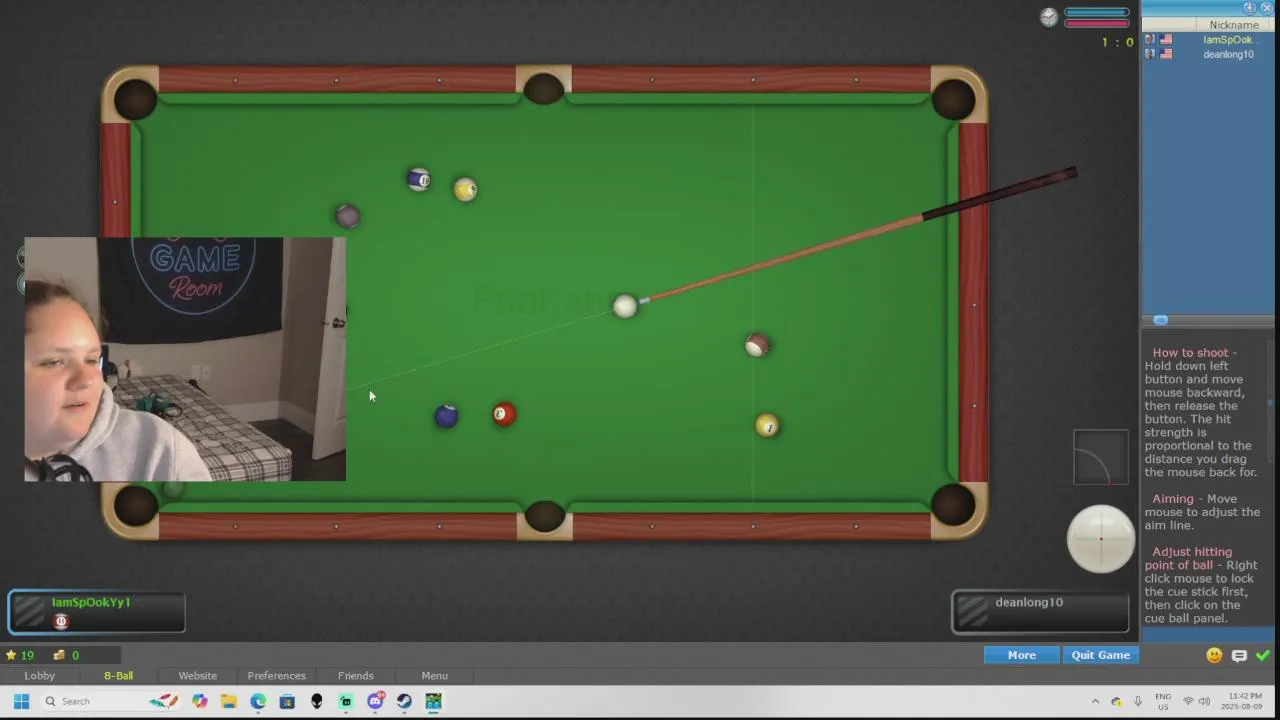
Task: Click the 'Aiming' help heading
Action: pos(1173,498)
